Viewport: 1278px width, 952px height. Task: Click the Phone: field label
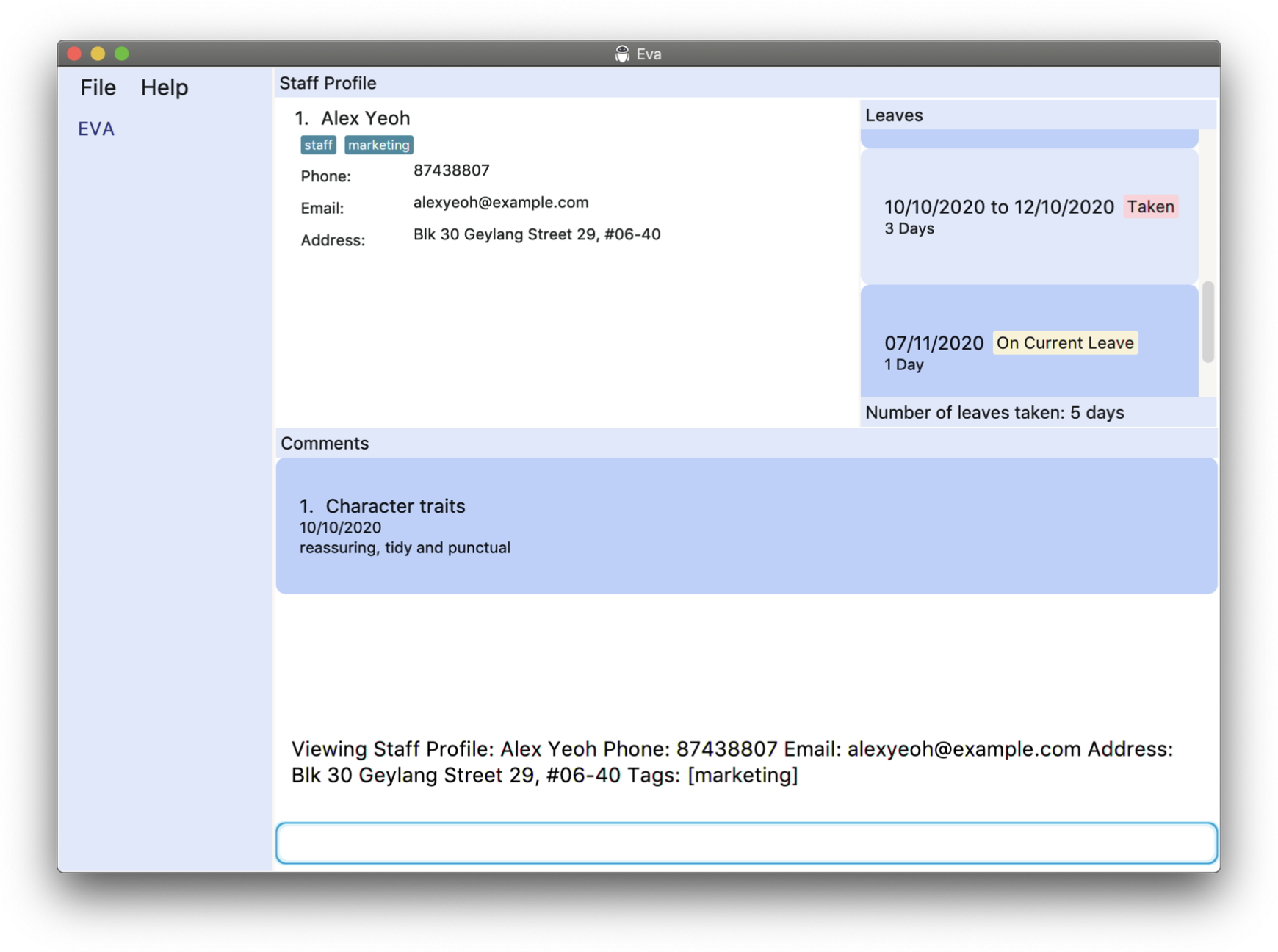[x=325, y=176]
